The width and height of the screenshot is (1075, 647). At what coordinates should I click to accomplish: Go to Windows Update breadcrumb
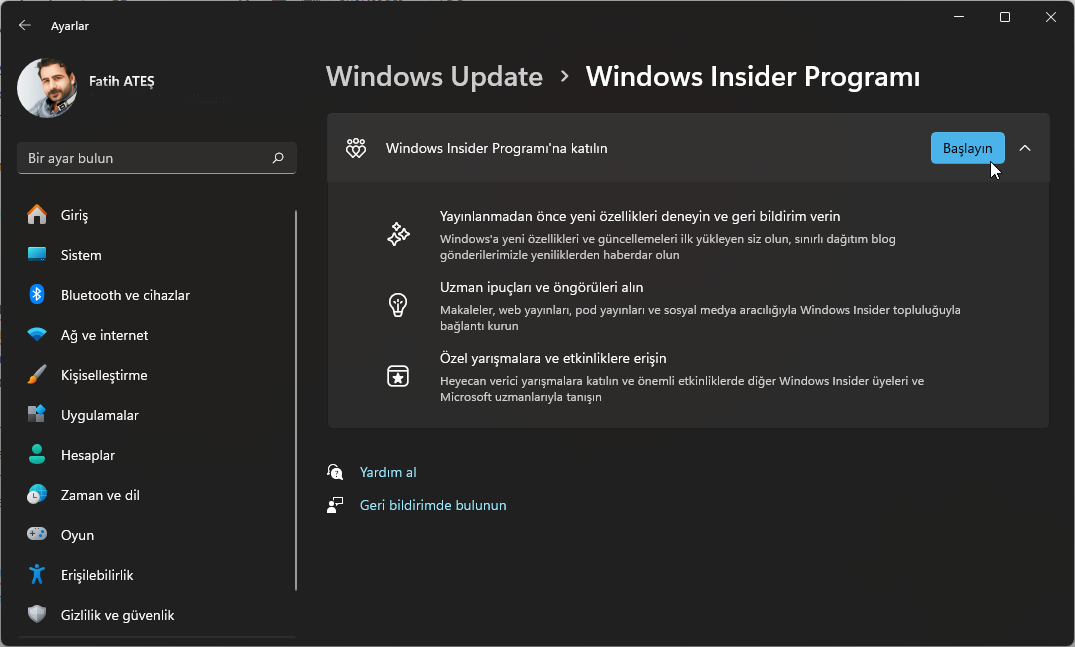pos(434,77)
